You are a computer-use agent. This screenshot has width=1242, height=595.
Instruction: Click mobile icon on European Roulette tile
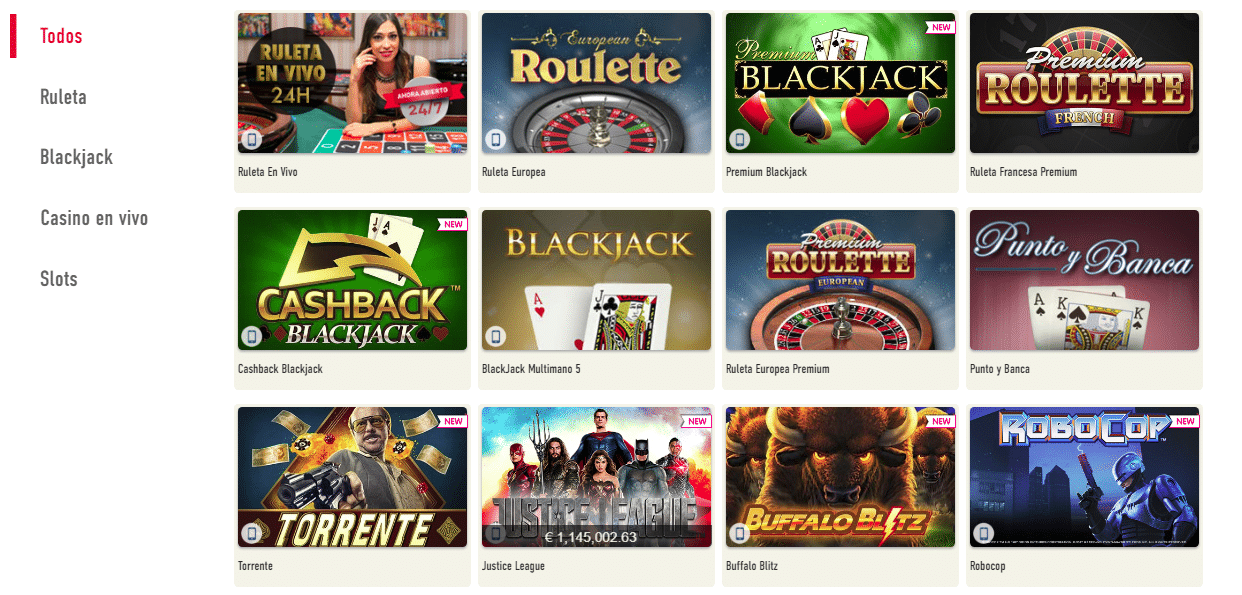click(496, 139)
